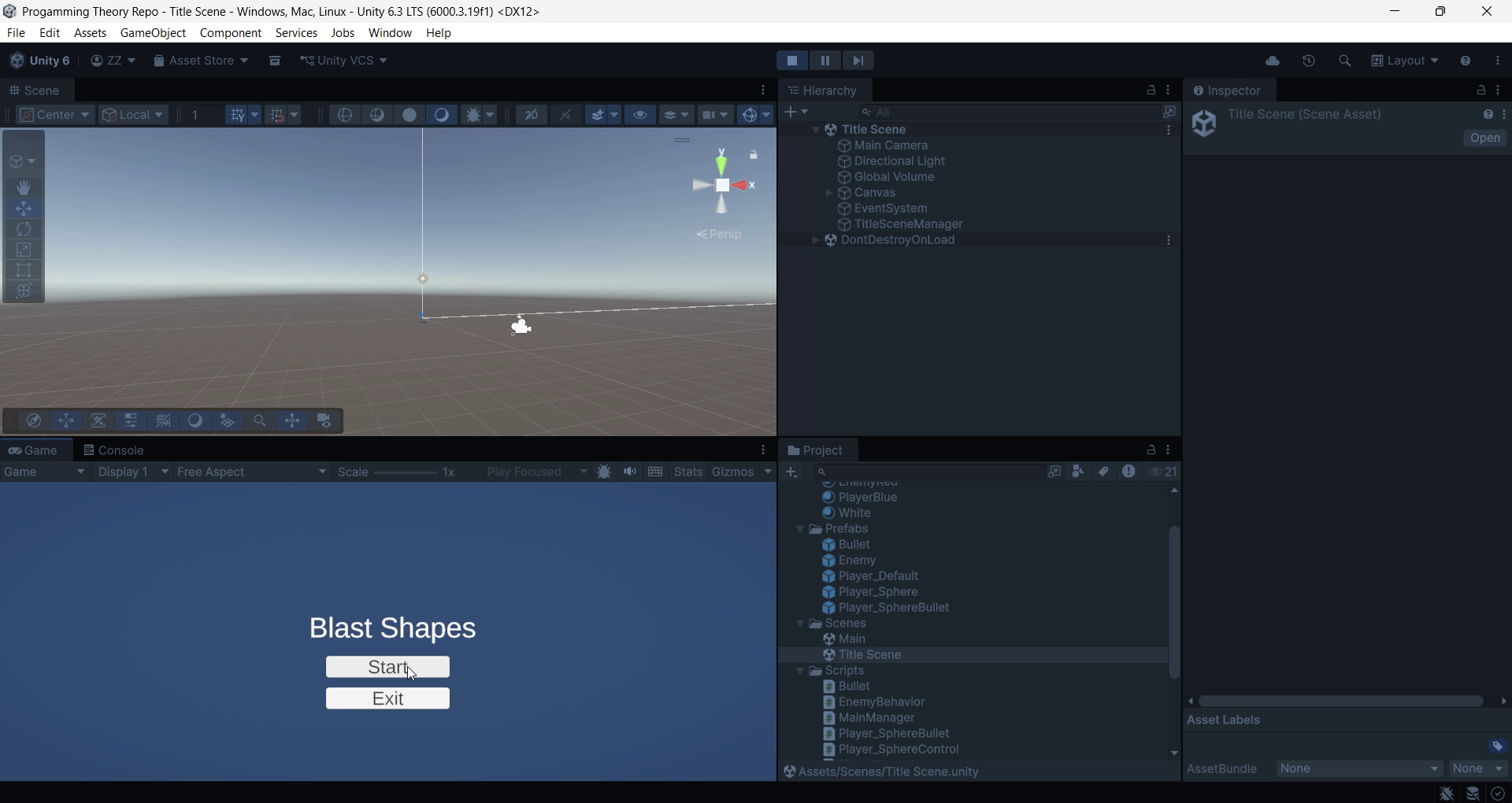1512x803 pixels.
Task: Toggle 2D mode in Scene view
Action: 532,115
